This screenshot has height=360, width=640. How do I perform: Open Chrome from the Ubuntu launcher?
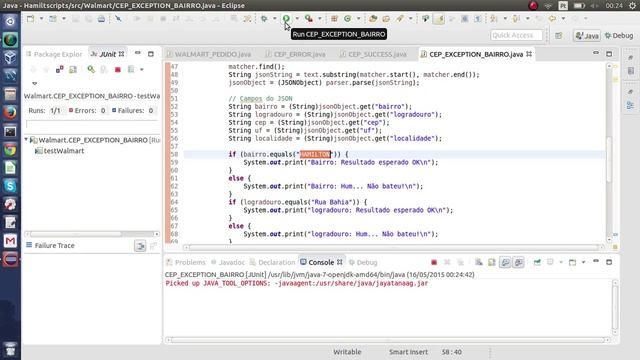pos(10,150)
